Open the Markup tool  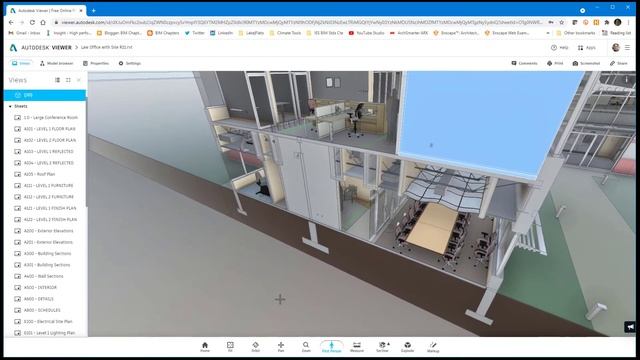click(433, 347)
